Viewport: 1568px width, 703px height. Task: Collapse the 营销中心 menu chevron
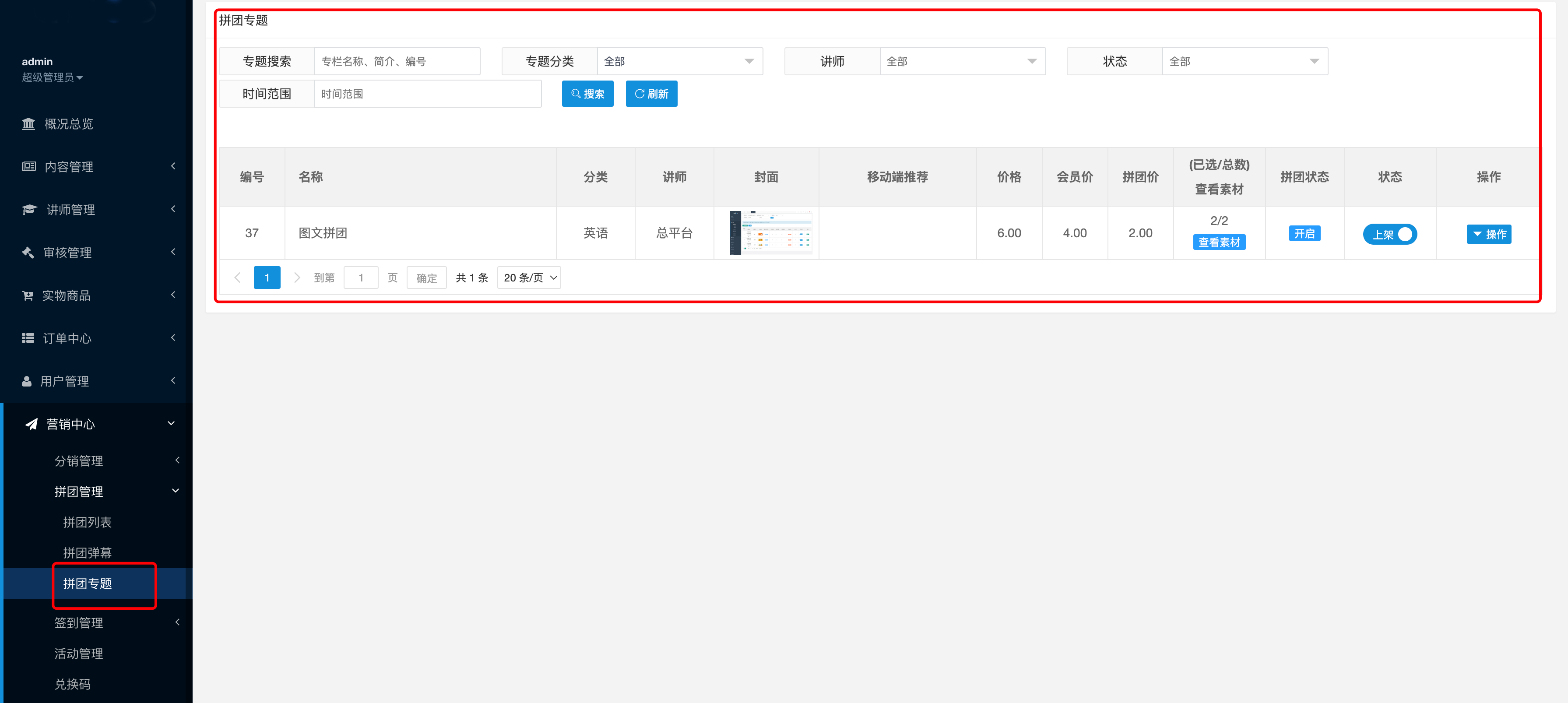[171, 424]
